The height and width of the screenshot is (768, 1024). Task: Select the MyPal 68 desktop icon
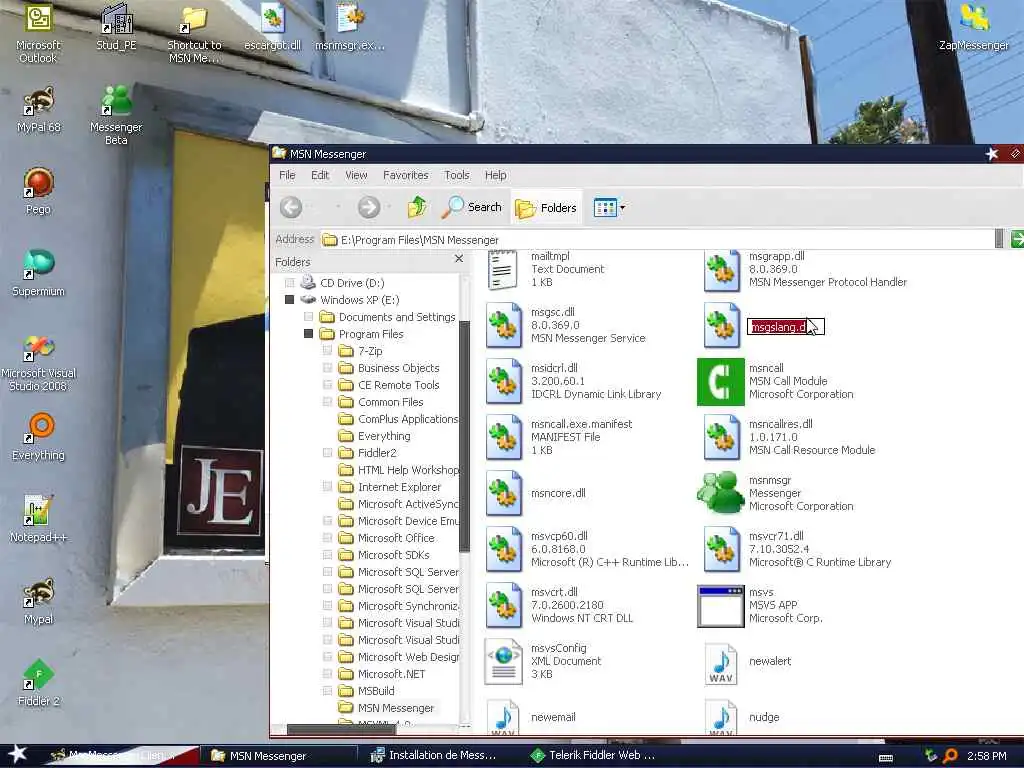39,110
